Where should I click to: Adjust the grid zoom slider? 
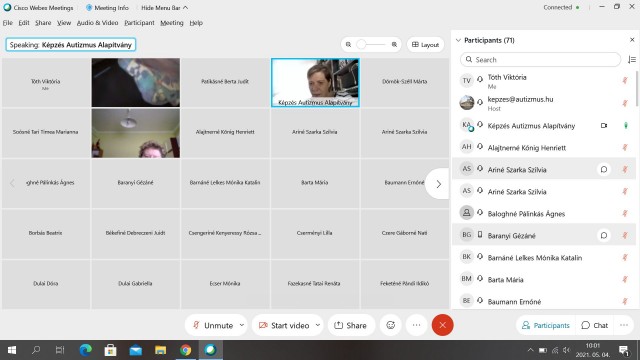[361, 44]
